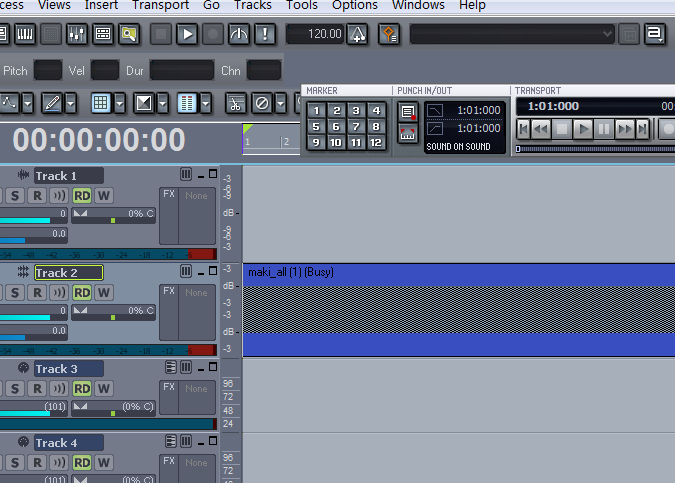Select the pencil draw tool

point(52,103)
